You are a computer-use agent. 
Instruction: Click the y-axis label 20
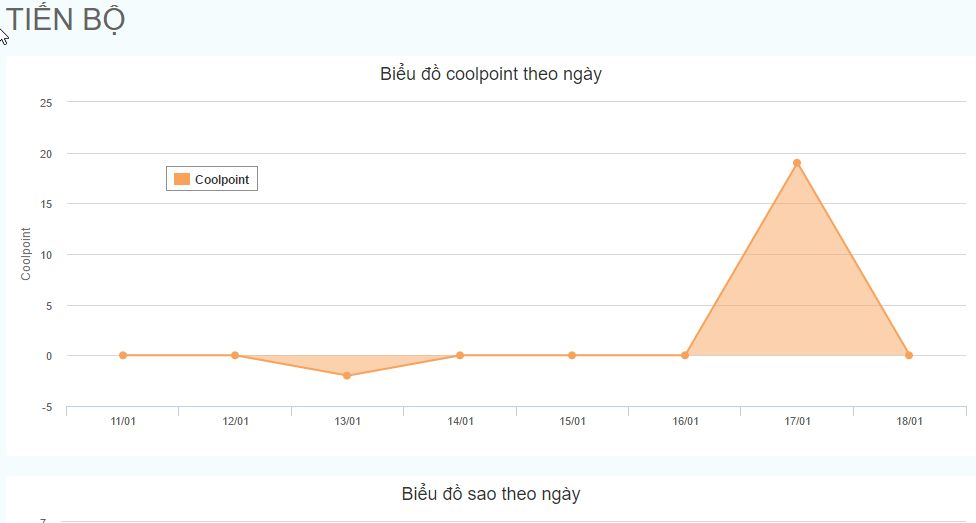[x=46, y=154]
